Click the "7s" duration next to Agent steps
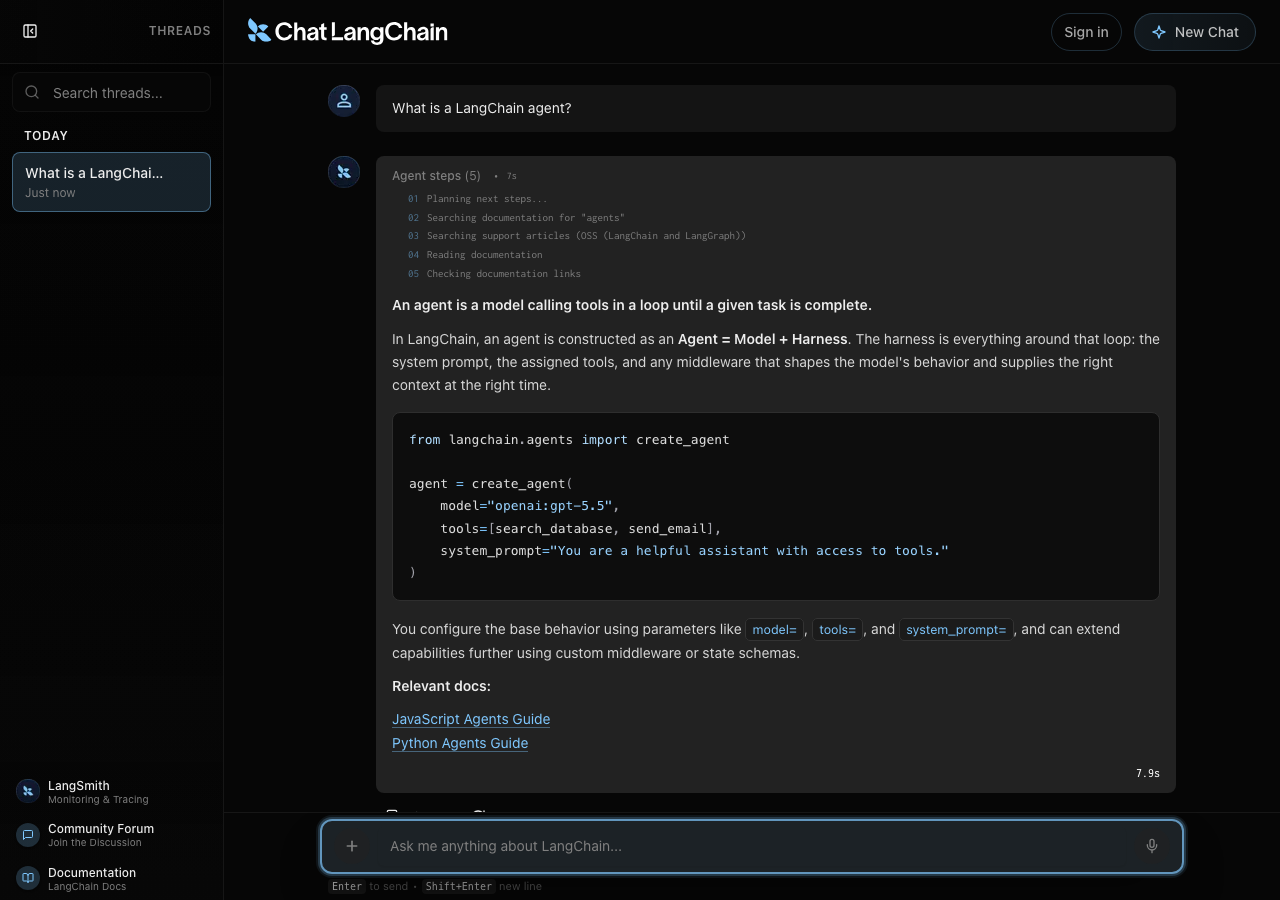 (x=511, y=176)
